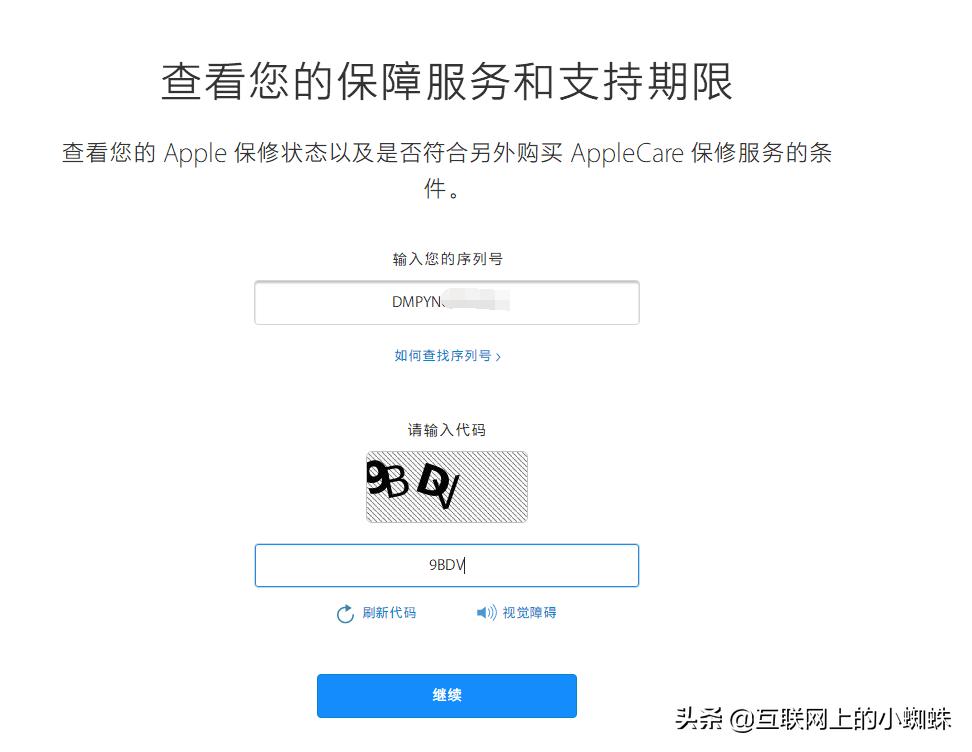This screenshot has height=752, width=972.
Task: Click the striped captcha image
Action: [x=446, y=487]
